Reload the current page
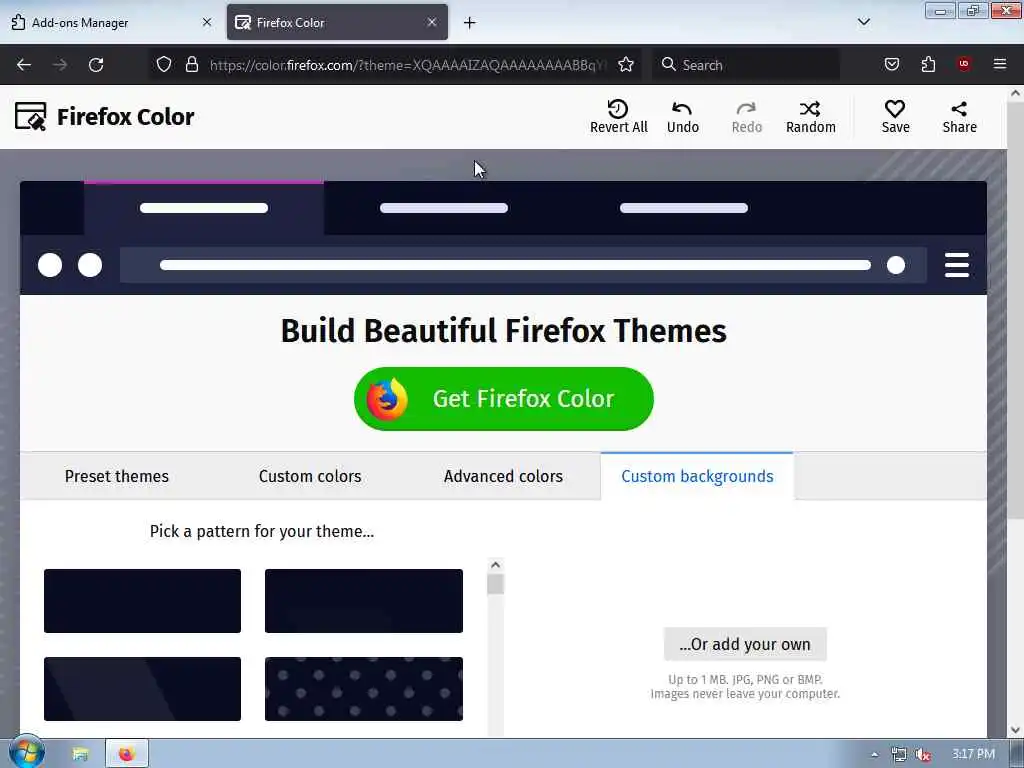 click(x=96, y=65)
